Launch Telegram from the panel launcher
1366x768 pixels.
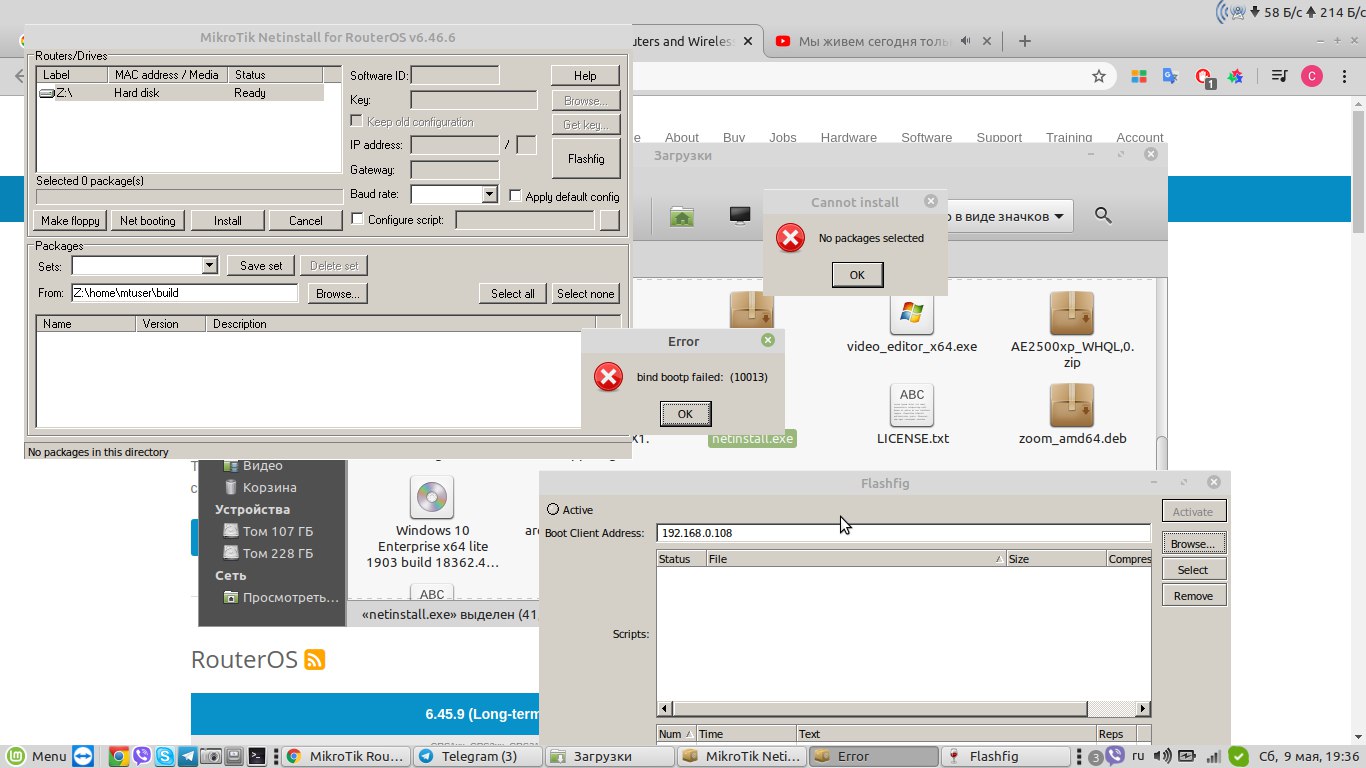(x=187, y=756)
